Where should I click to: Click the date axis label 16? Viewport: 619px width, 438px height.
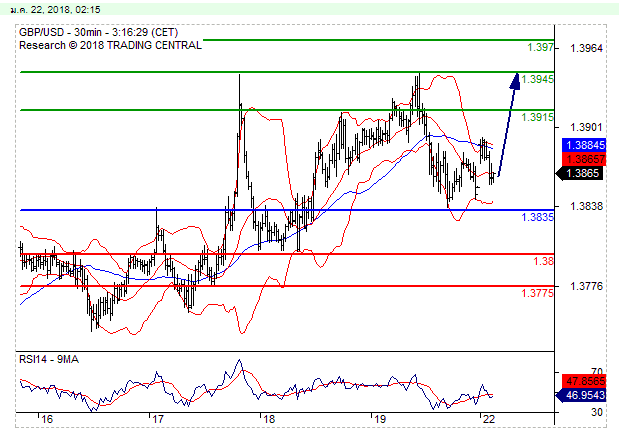(47, 419)
